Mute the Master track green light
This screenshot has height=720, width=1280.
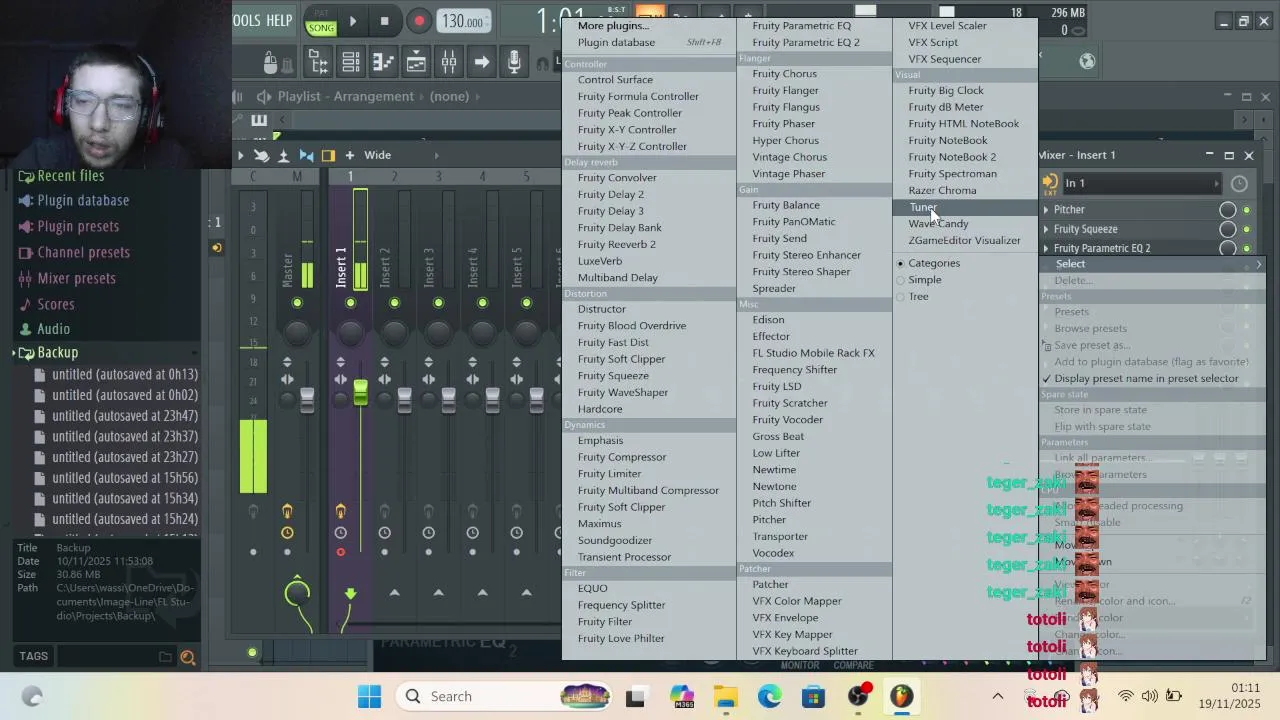click(x=297, y=303)
